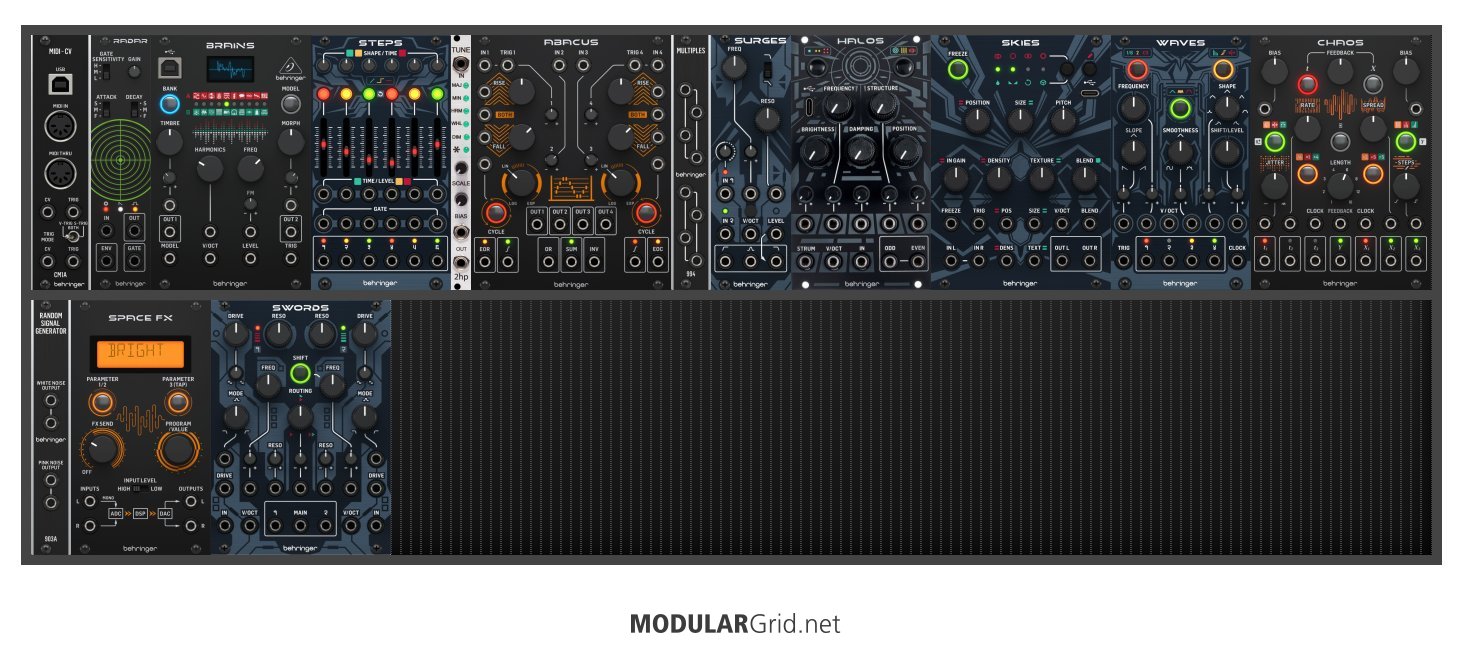Turn the Halos DAMPING knob
This screenshot has height=645, width=1472.
pos(860,149)
